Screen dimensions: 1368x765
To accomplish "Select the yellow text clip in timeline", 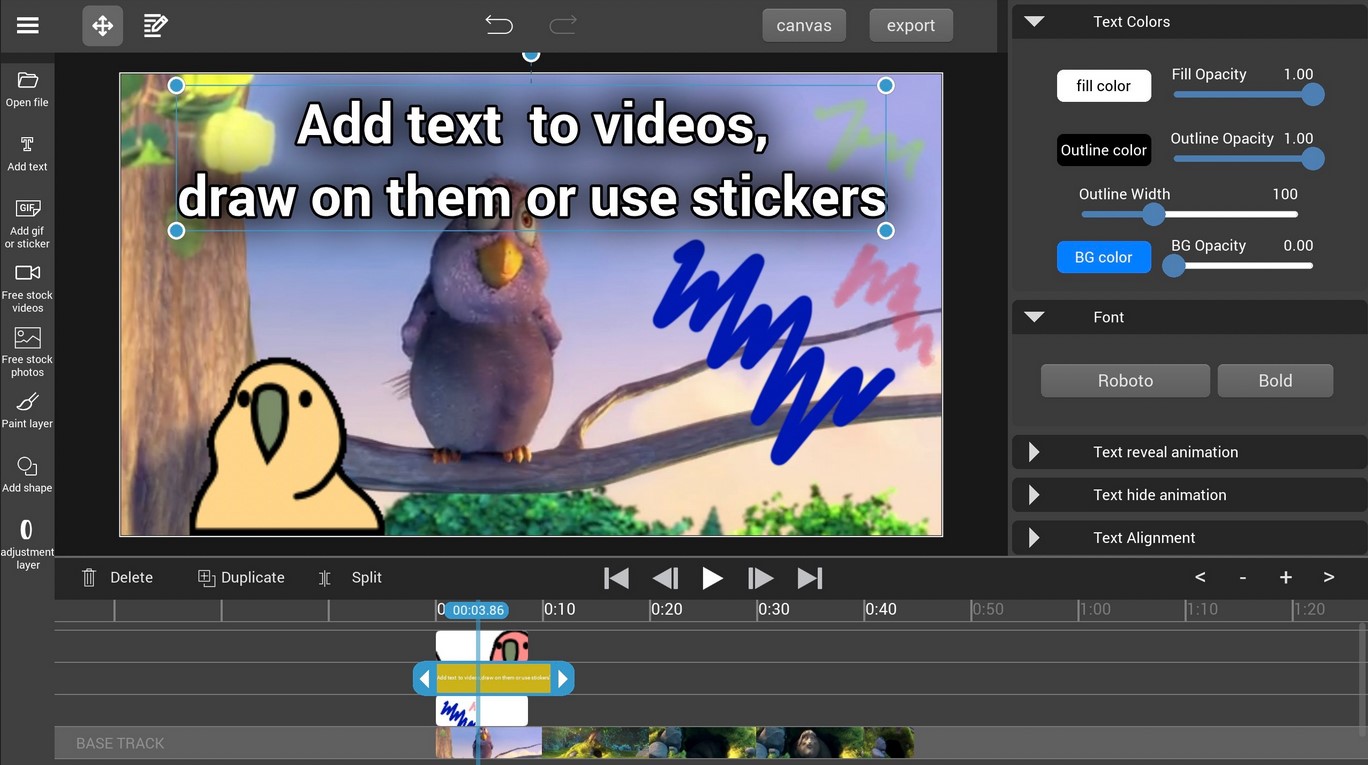I will tap(493, 679).
